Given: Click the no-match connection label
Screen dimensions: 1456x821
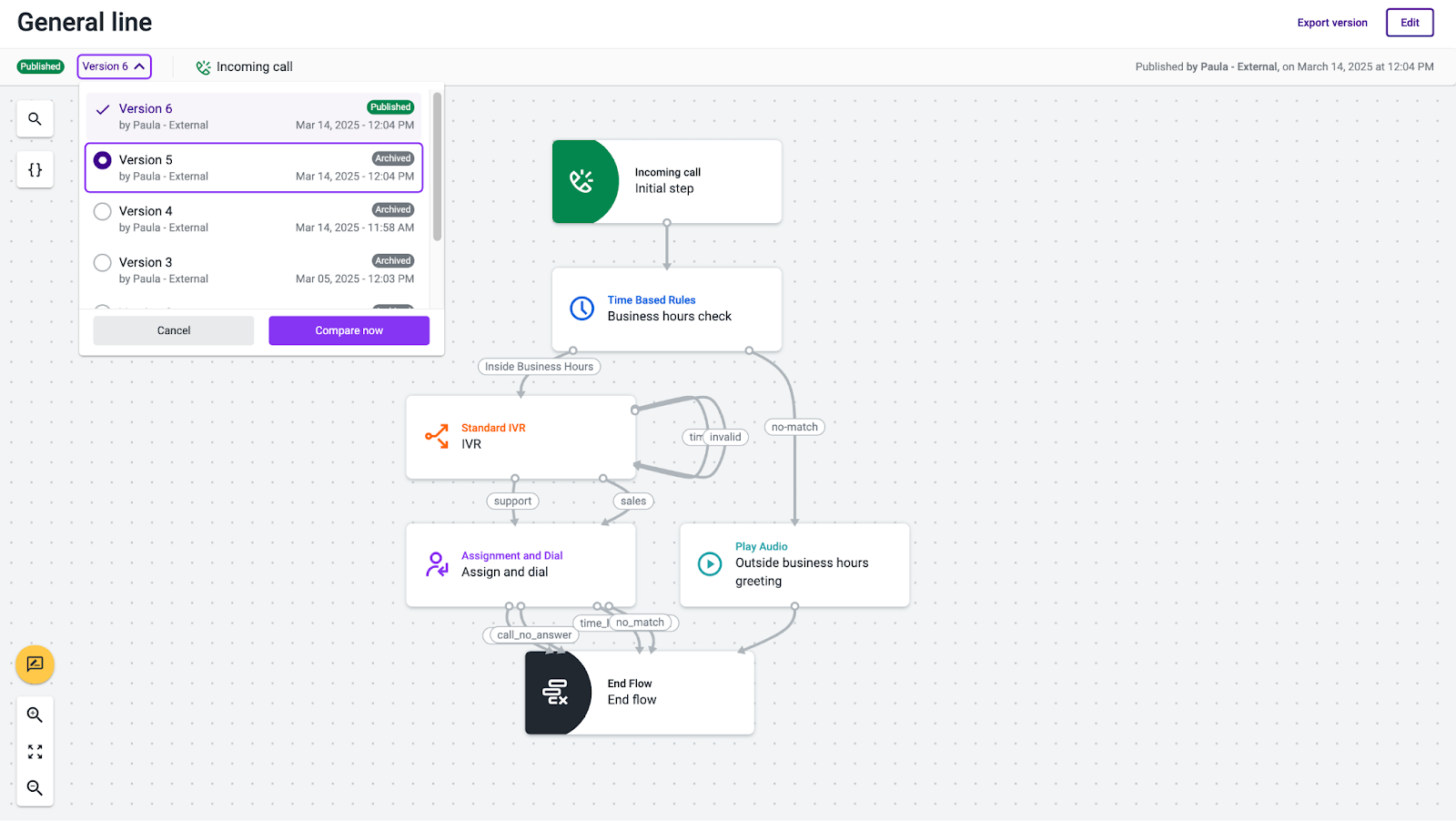Looking at the screenshot, I should coord(794,427).
